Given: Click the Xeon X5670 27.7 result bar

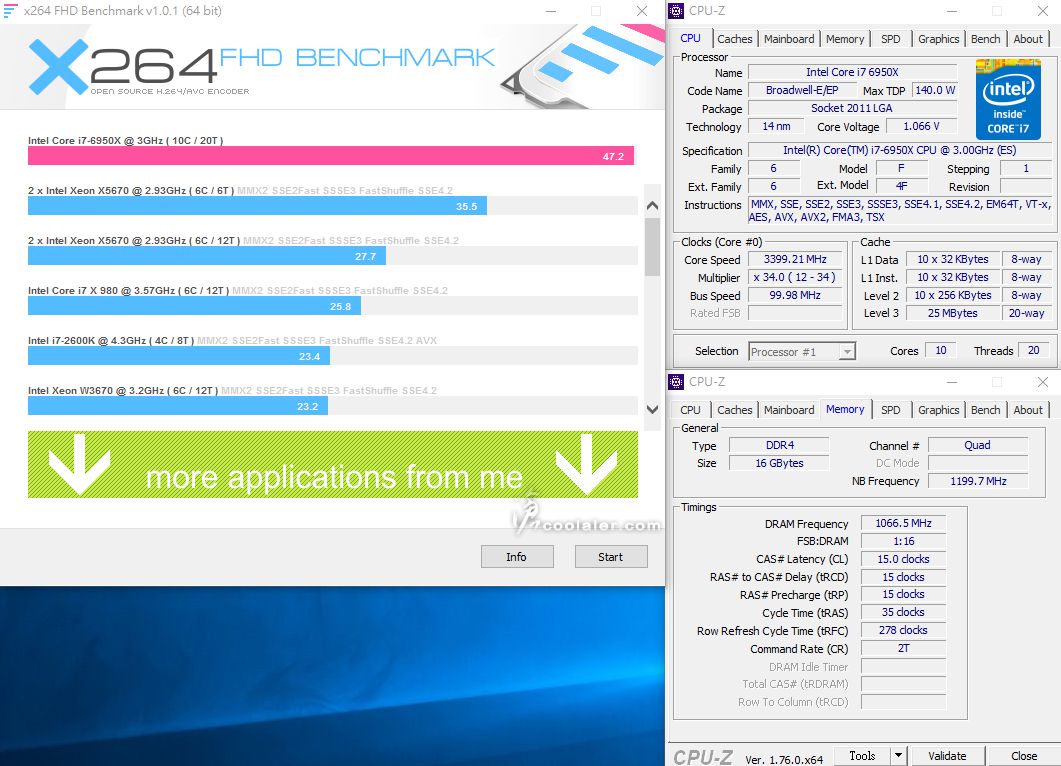Looking at the screenshot, I should pyautogui.click(x=206, y=256).
